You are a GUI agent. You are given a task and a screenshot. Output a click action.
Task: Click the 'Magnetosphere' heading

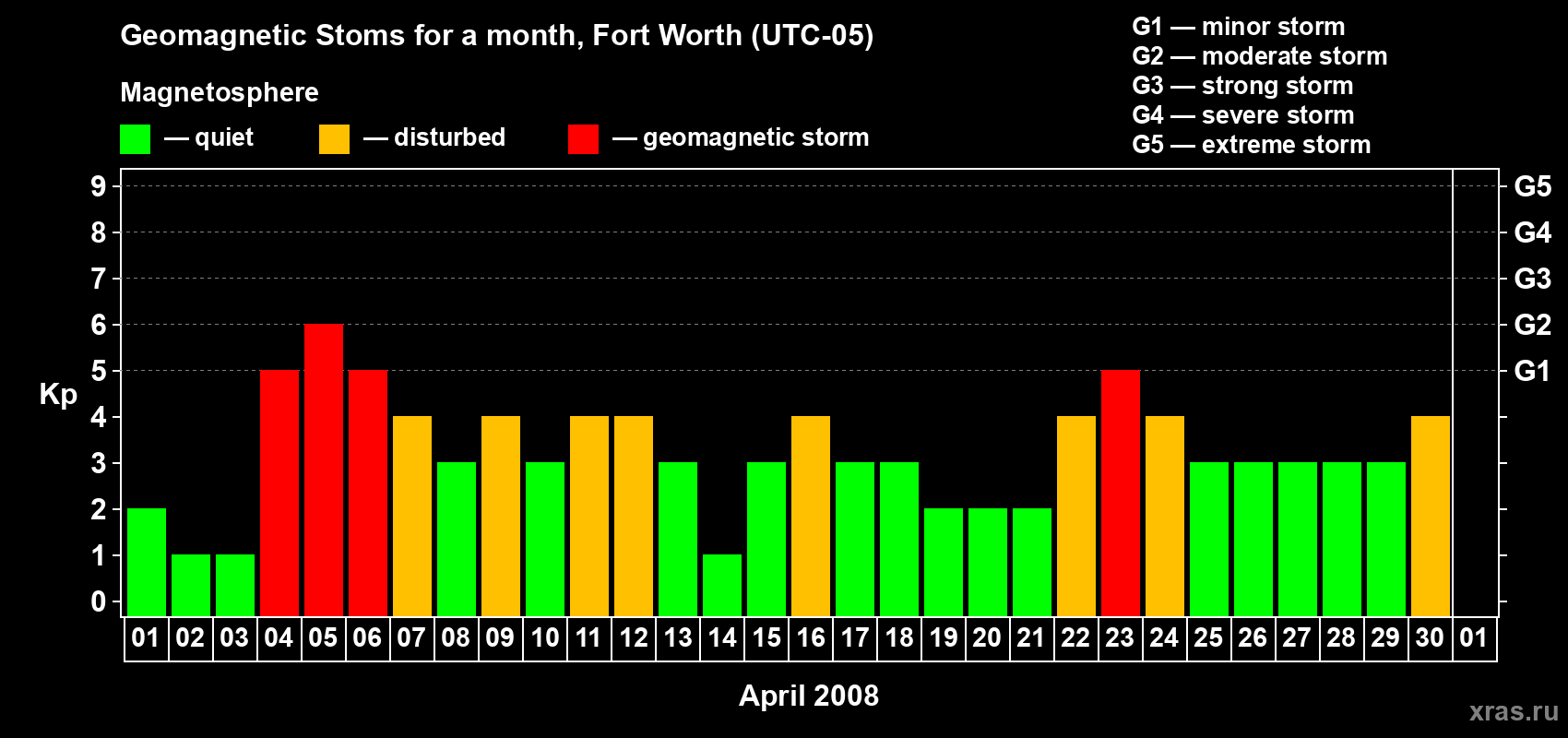point(220,93)
